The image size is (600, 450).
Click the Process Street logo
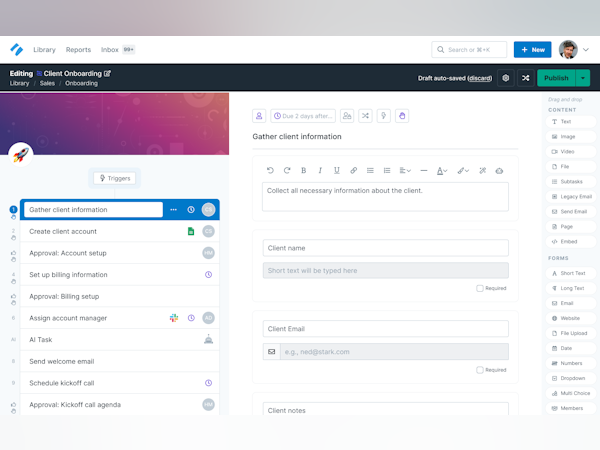coord(16,49)
